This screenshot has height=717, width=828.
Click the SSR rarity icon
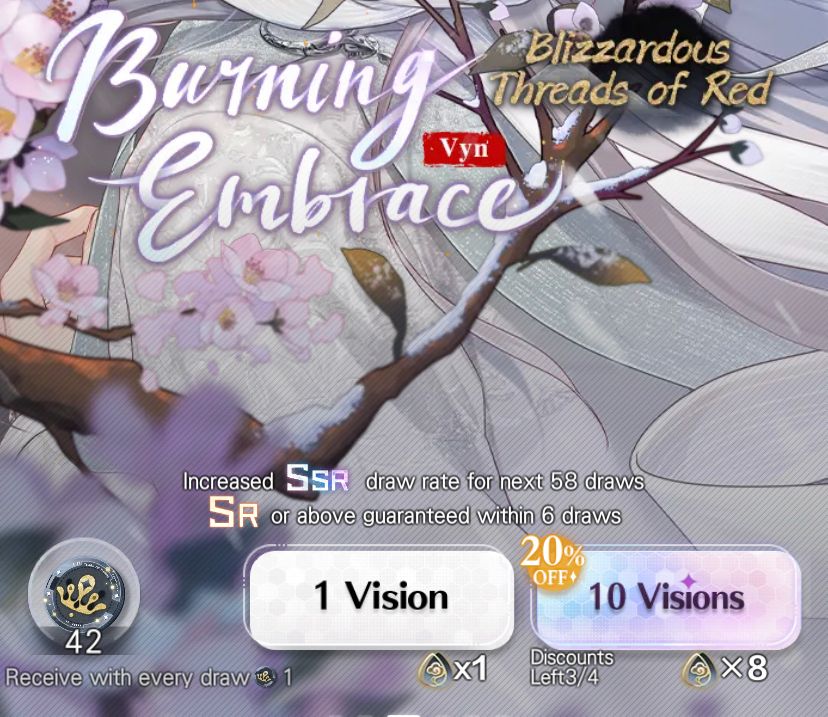(317, 478)
